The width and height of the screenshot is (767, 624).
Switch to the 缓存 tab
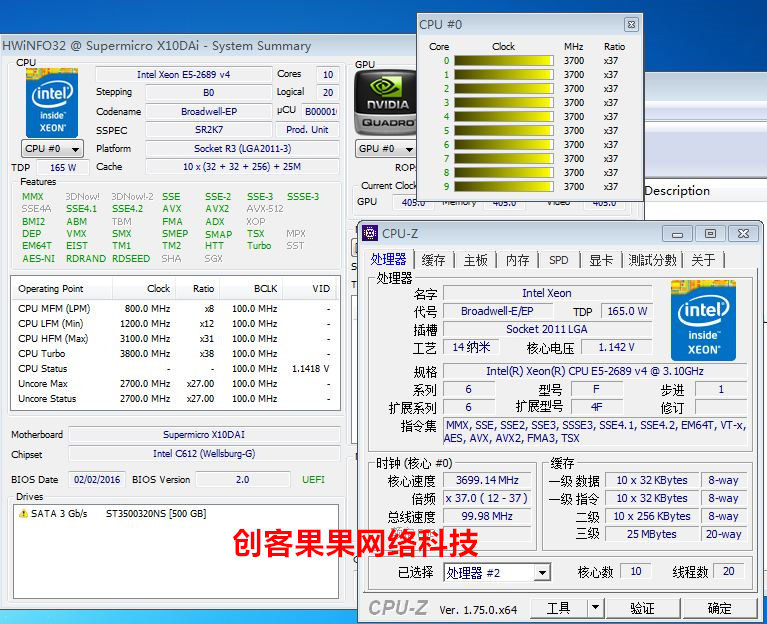click(x=433, y=260)
